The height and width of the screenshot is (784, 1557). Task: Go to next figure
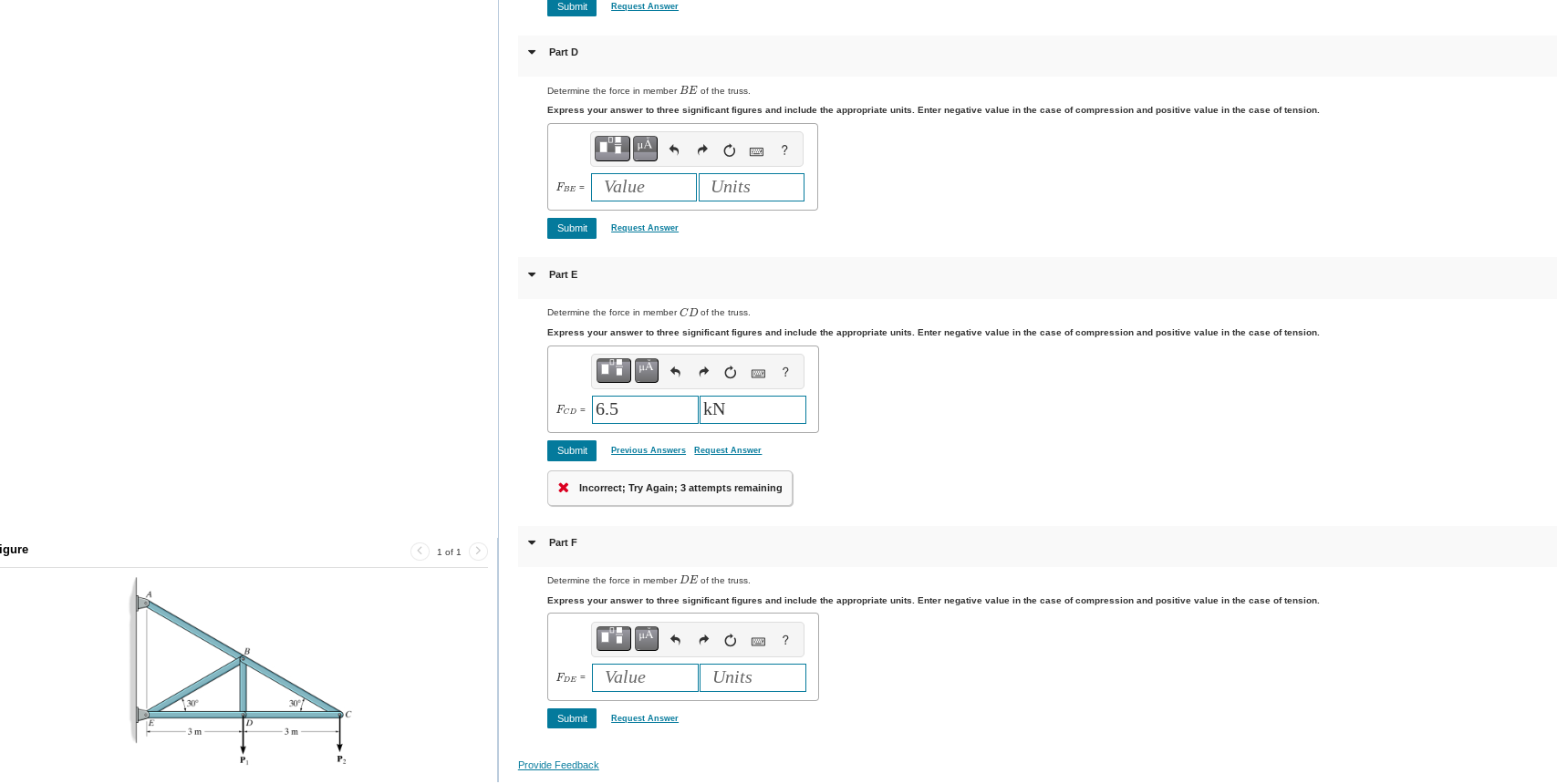[x=478, y=552]
